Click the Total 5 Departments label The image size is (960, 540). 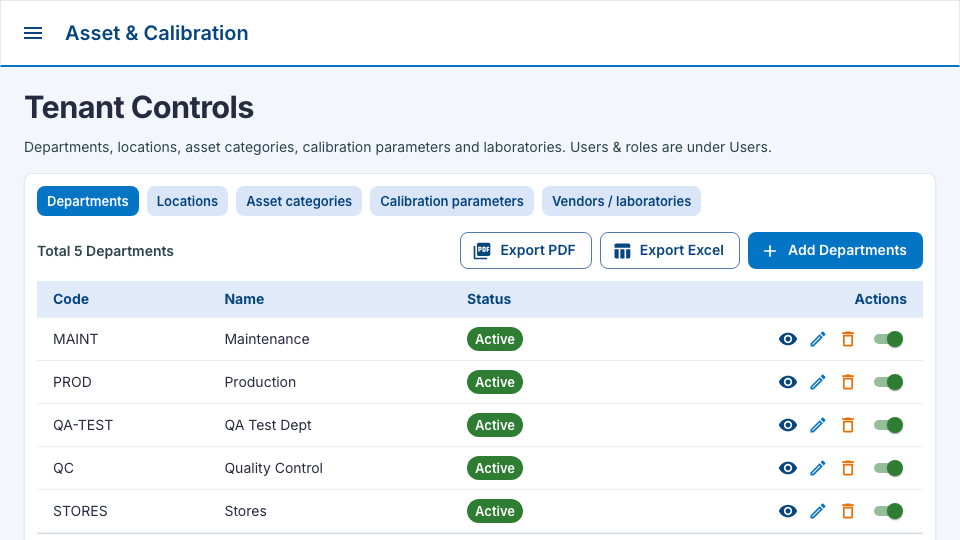[x=105, y=251]
